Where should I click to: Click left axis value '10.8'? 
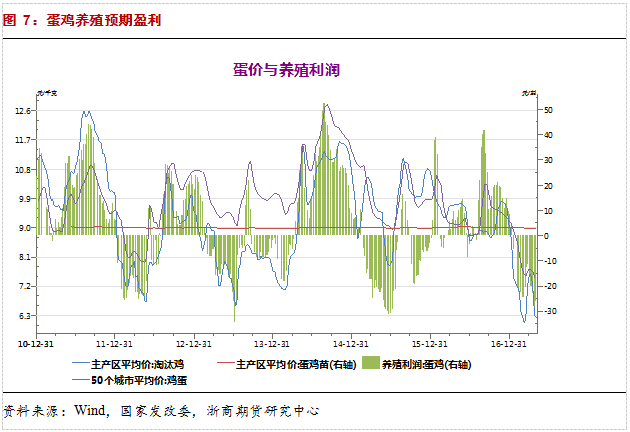[23, 170]
